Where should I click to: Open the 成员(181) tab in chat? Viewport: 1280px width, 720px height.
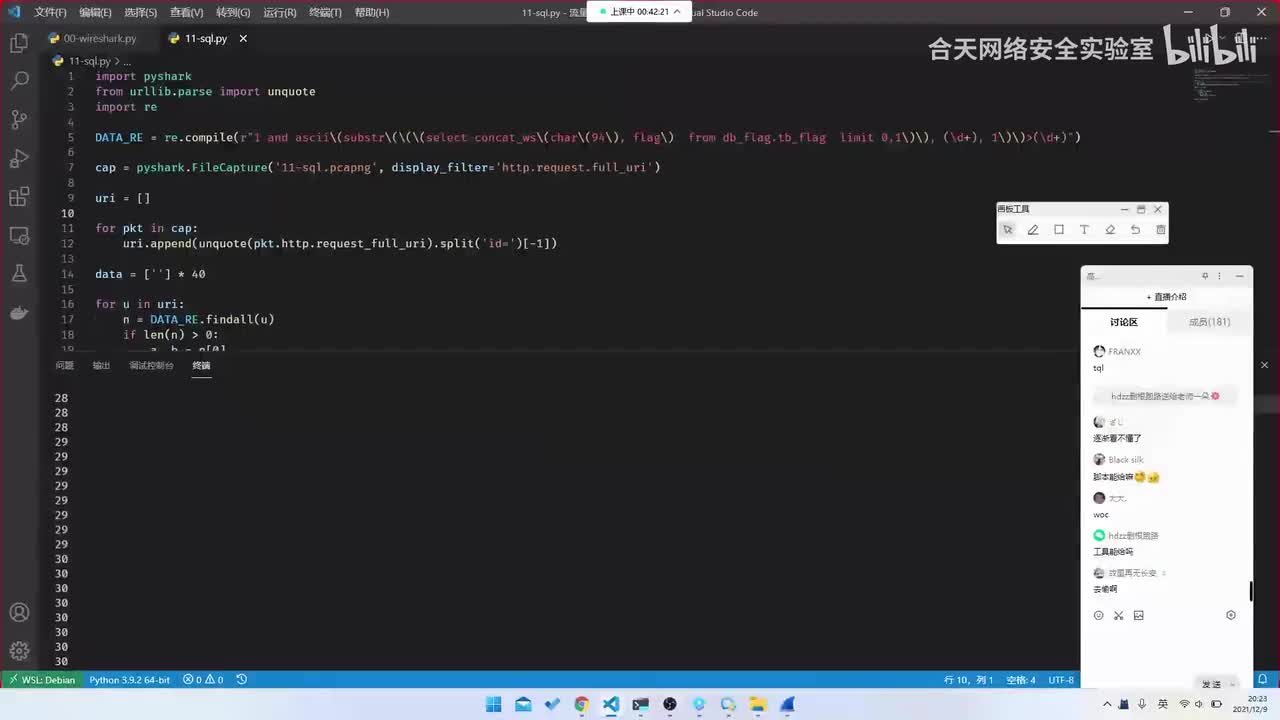(x=1209, y=322)
